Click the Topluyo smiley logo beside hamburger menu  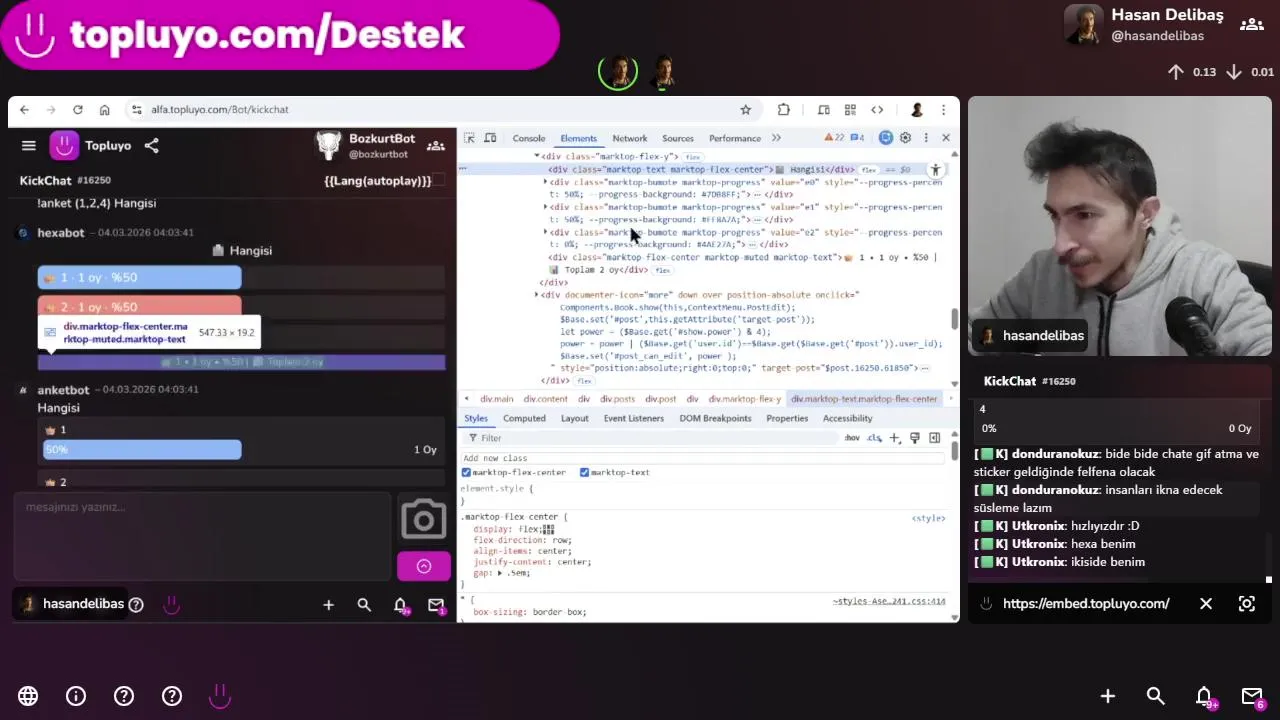point(64,146)
